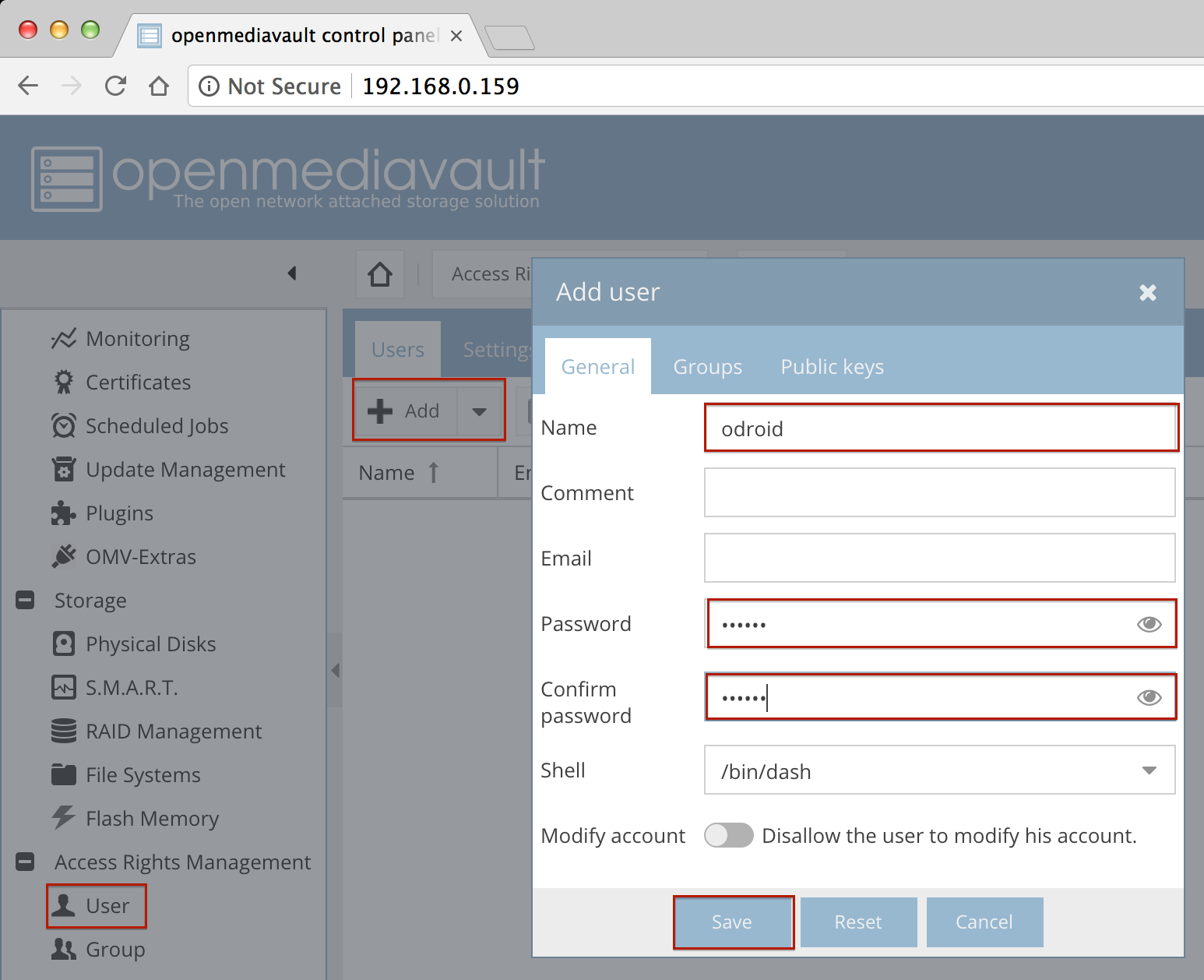Click the browser home button
Viewport: 1204px width, 980px height.
pyautogui.click(x=159, y=86)
